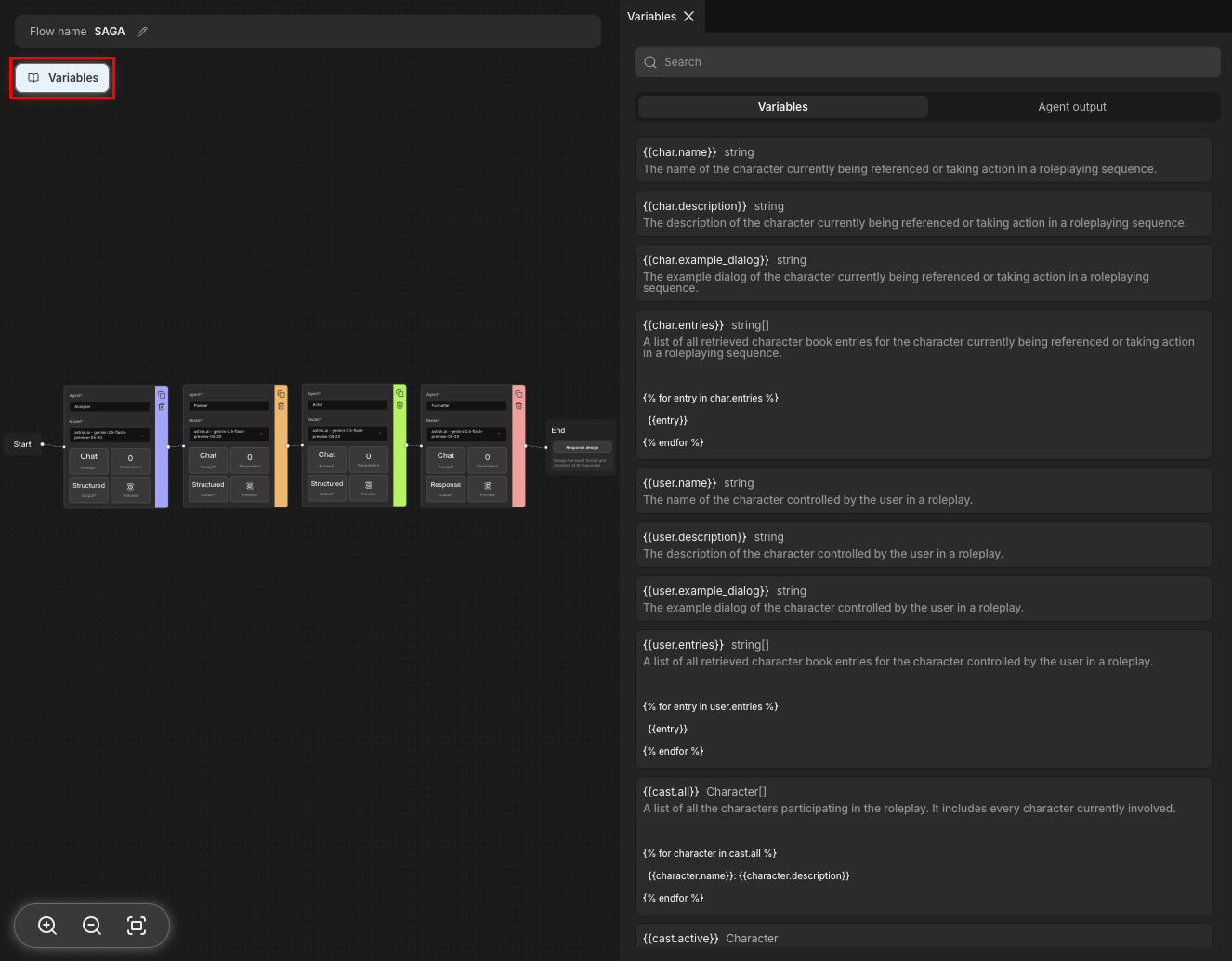Open Chat Prompt on the Formatter node
Screen dimensions: 1232x961
click(446, 460)
